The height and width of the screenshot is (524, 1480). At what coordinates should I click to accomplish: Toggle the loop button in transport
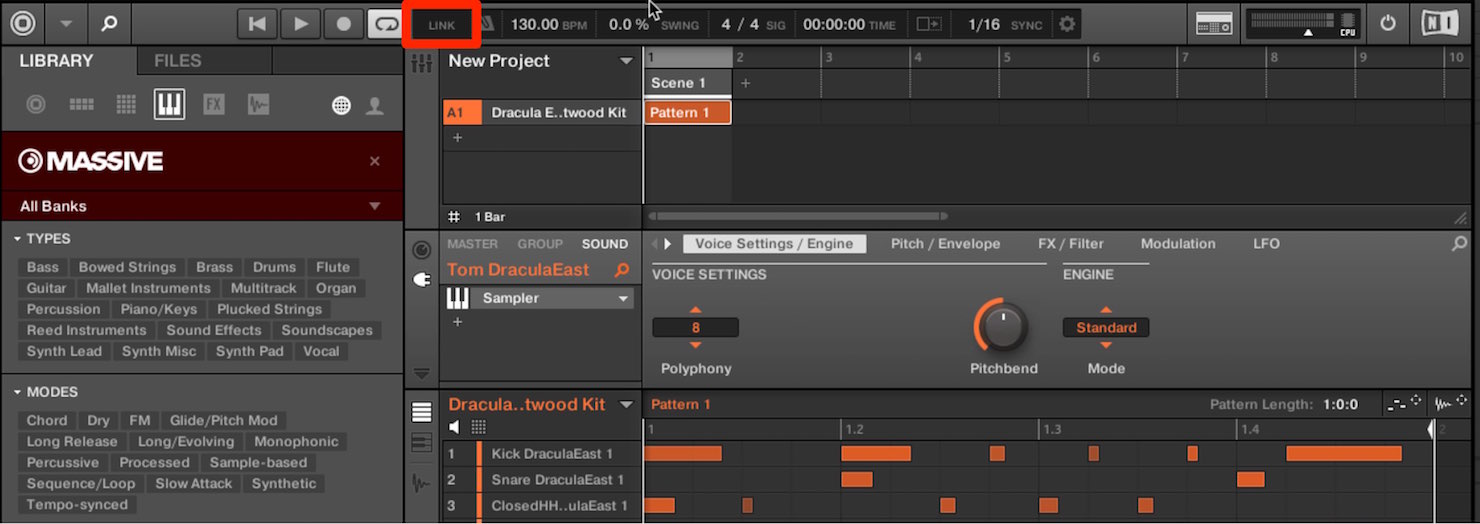pyautogui.click(x=383, y=24)
